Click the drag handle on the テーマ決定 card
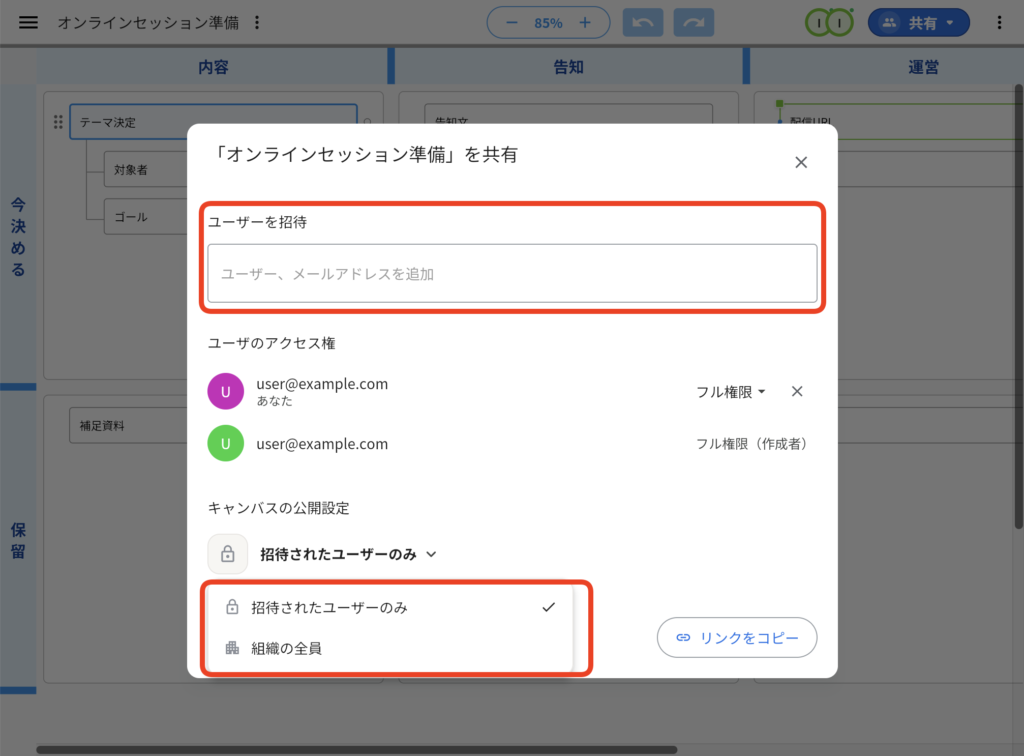Image resolution: width=1024 pixels, height=756 pixels. pyautogui.click(x=57, y=121)
